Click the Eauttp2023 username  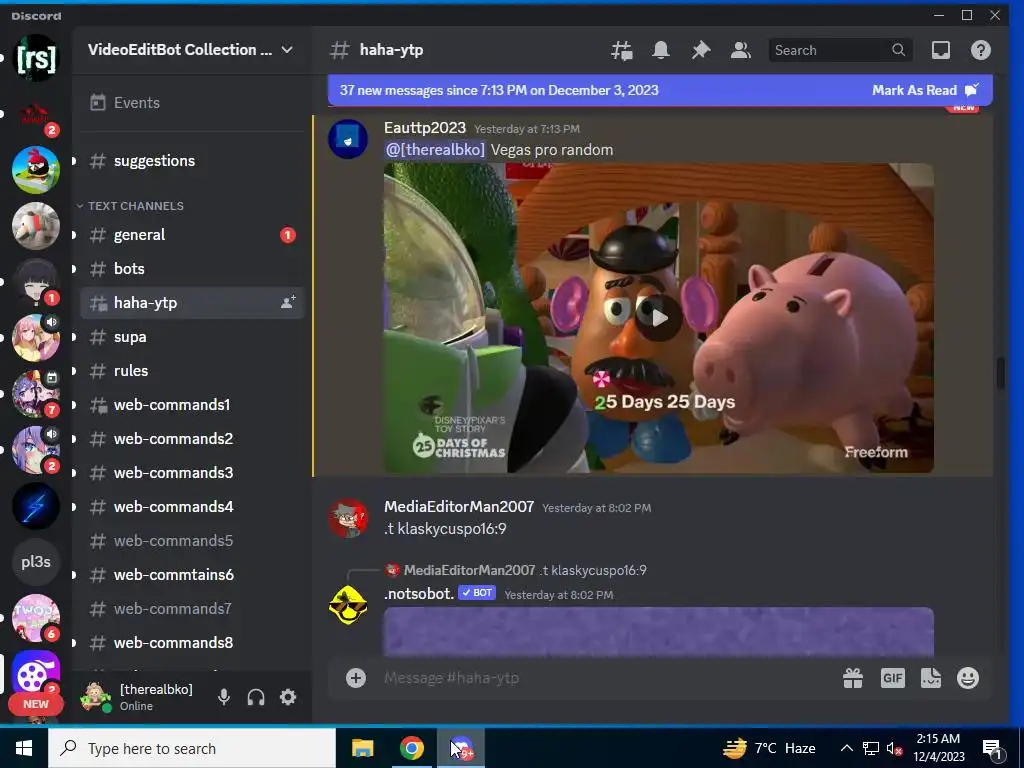click(x=424, y=128)
